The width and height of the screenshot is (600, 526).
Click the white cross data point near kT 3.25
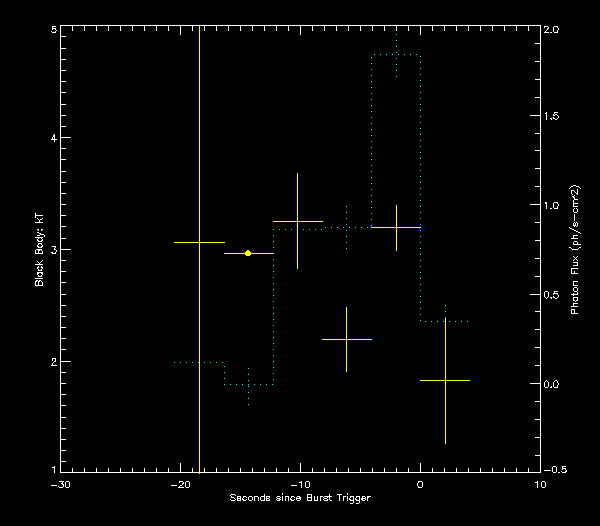tap(297, 221)
